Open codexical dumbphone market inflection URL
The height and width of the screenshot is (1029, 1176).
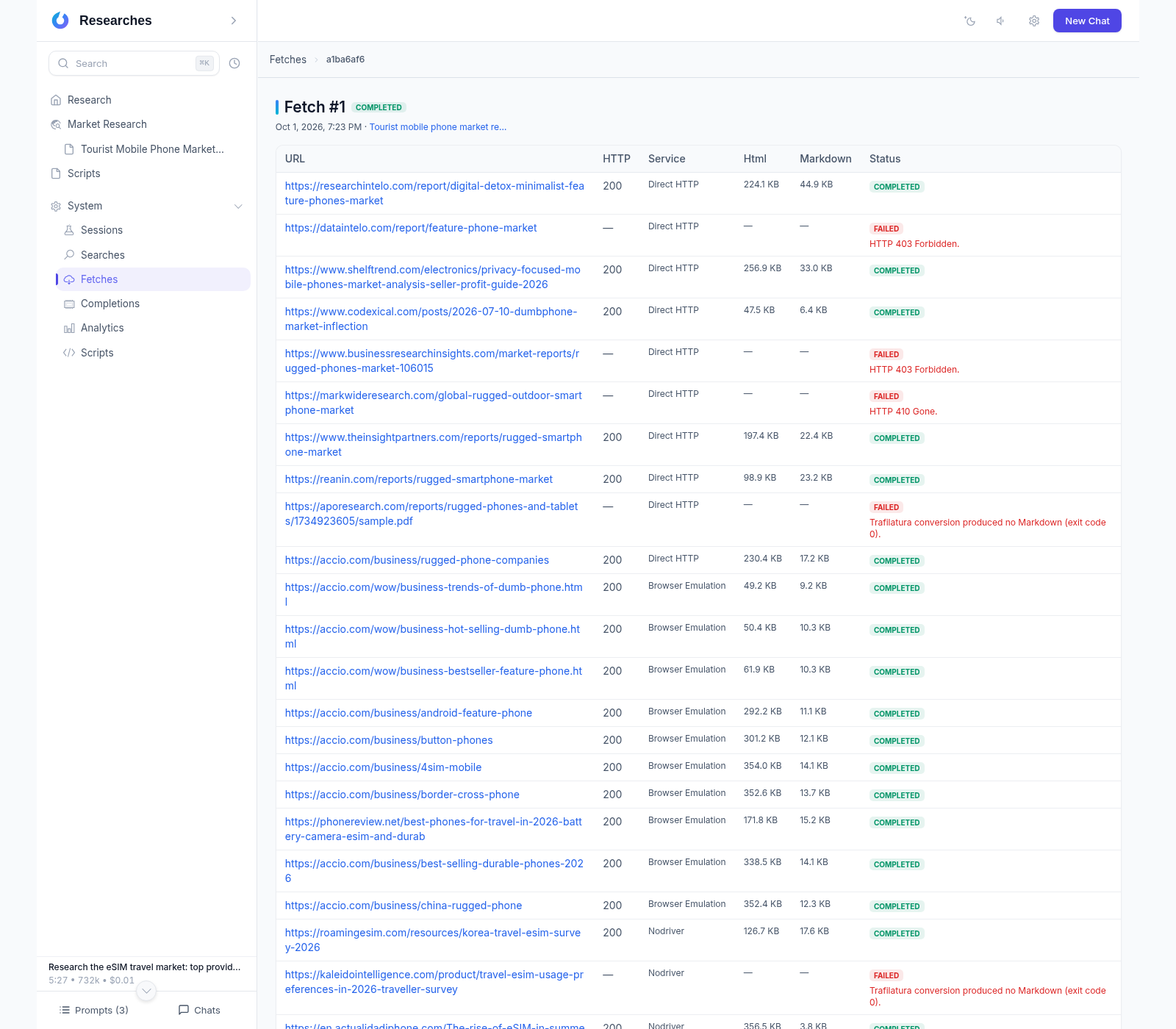click(431, 319)
